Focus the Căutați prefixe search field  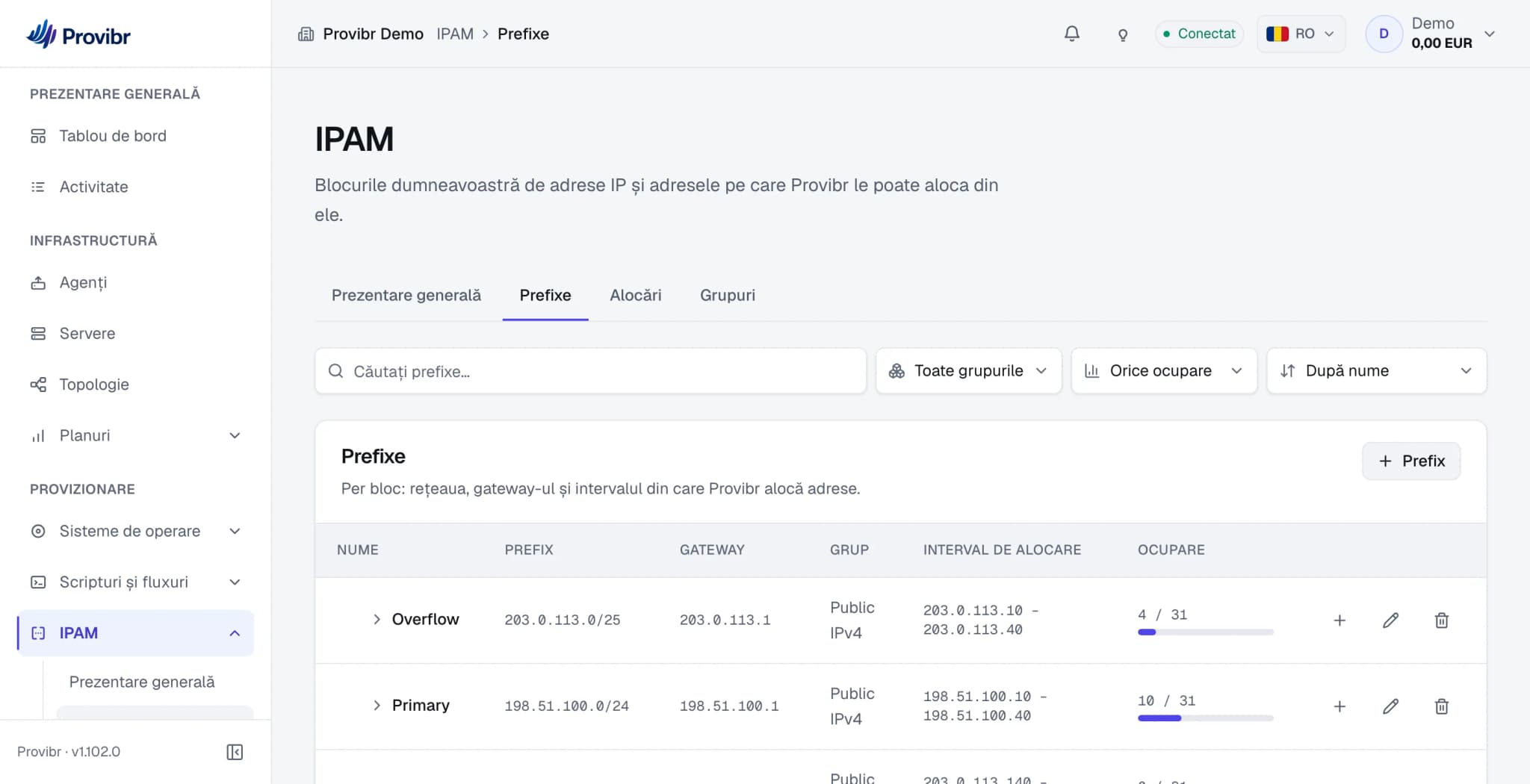[590, 371]
